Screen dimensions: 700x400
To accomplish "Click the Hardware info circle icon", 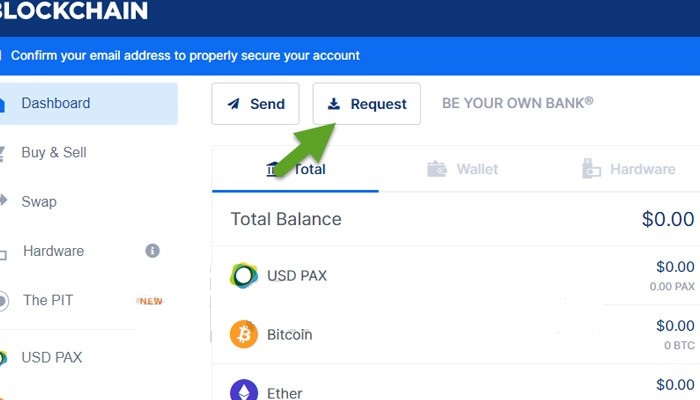I will click(152, 250).
